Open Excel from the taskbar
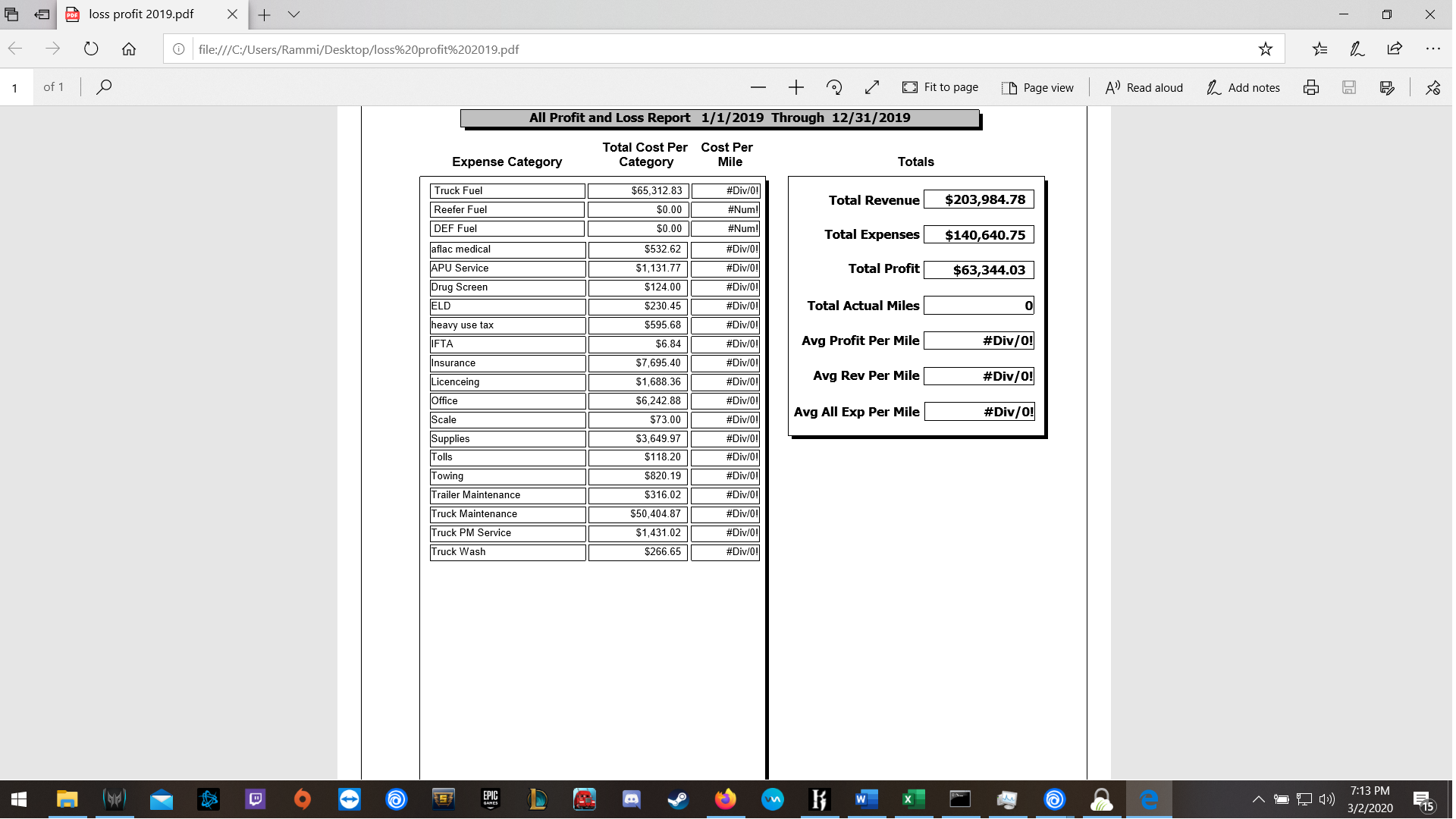 [x=913, y=799]
